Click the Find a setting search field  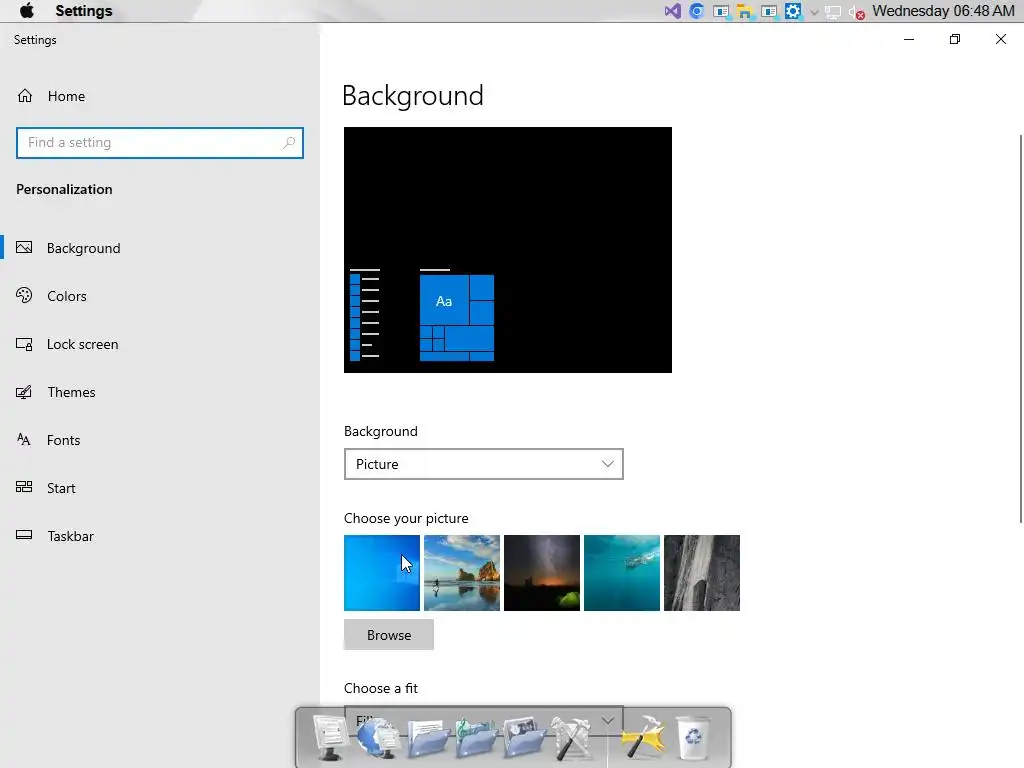click(x=160, y=142)
